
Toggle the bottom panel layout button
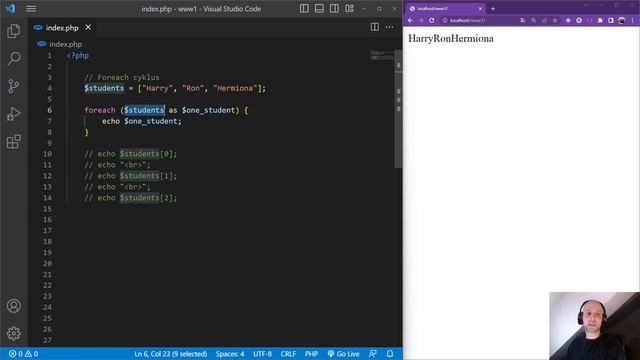coord(319,9)
